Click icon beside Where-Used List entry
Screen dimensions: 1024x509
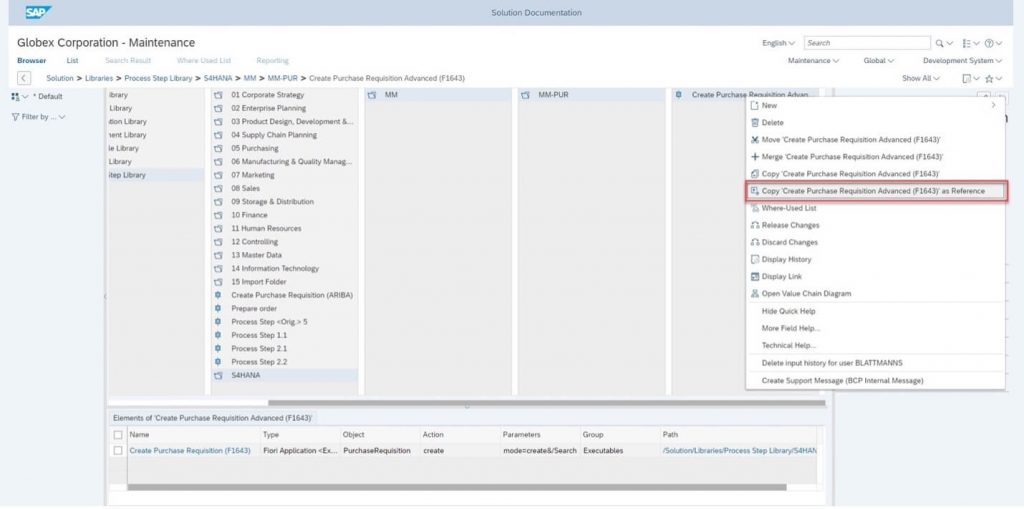pyautogui.click(x=755, y=208)
